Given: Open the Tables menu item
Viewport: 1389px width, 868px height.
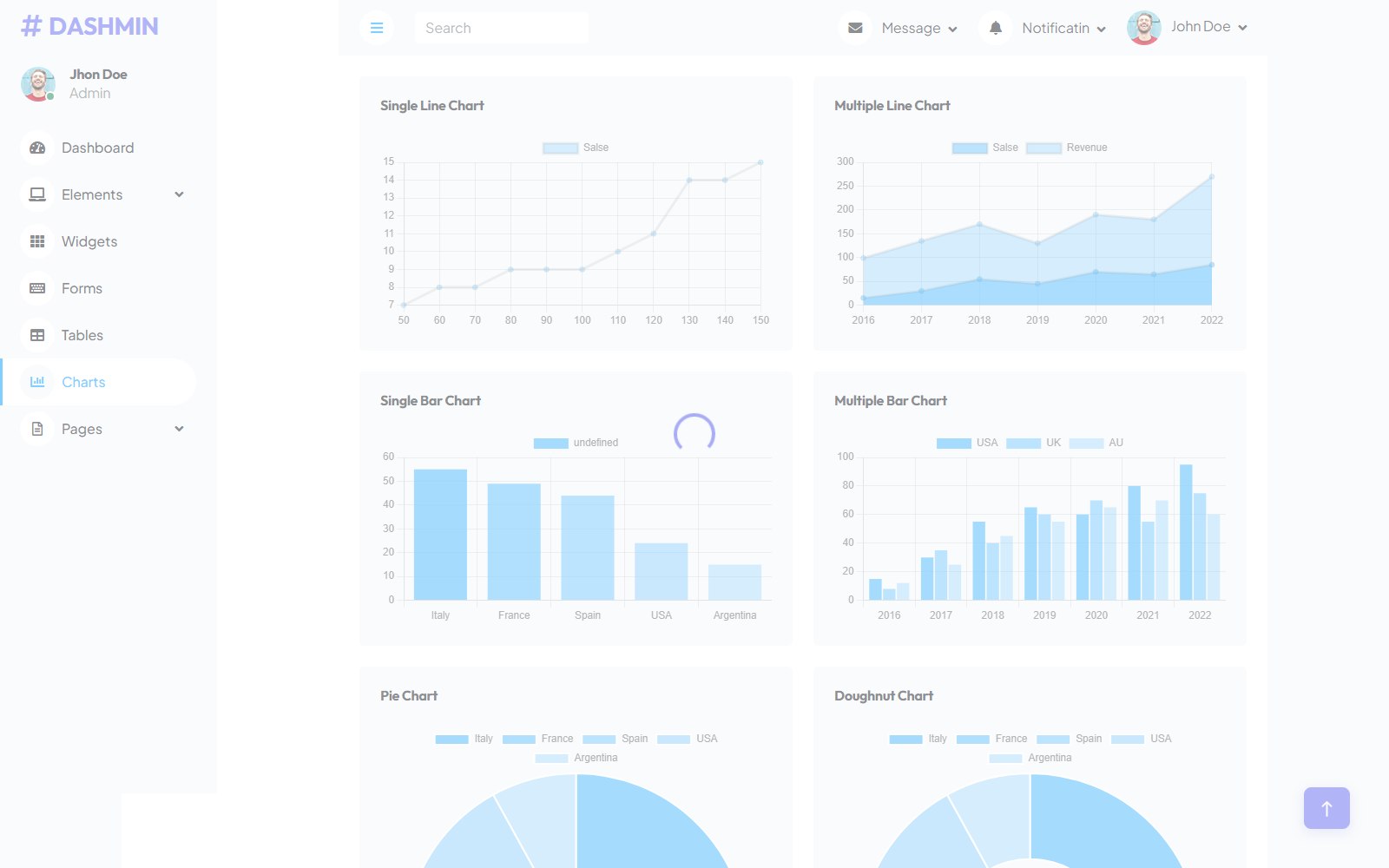Looking at the screenshot, I should click(97, 335).
